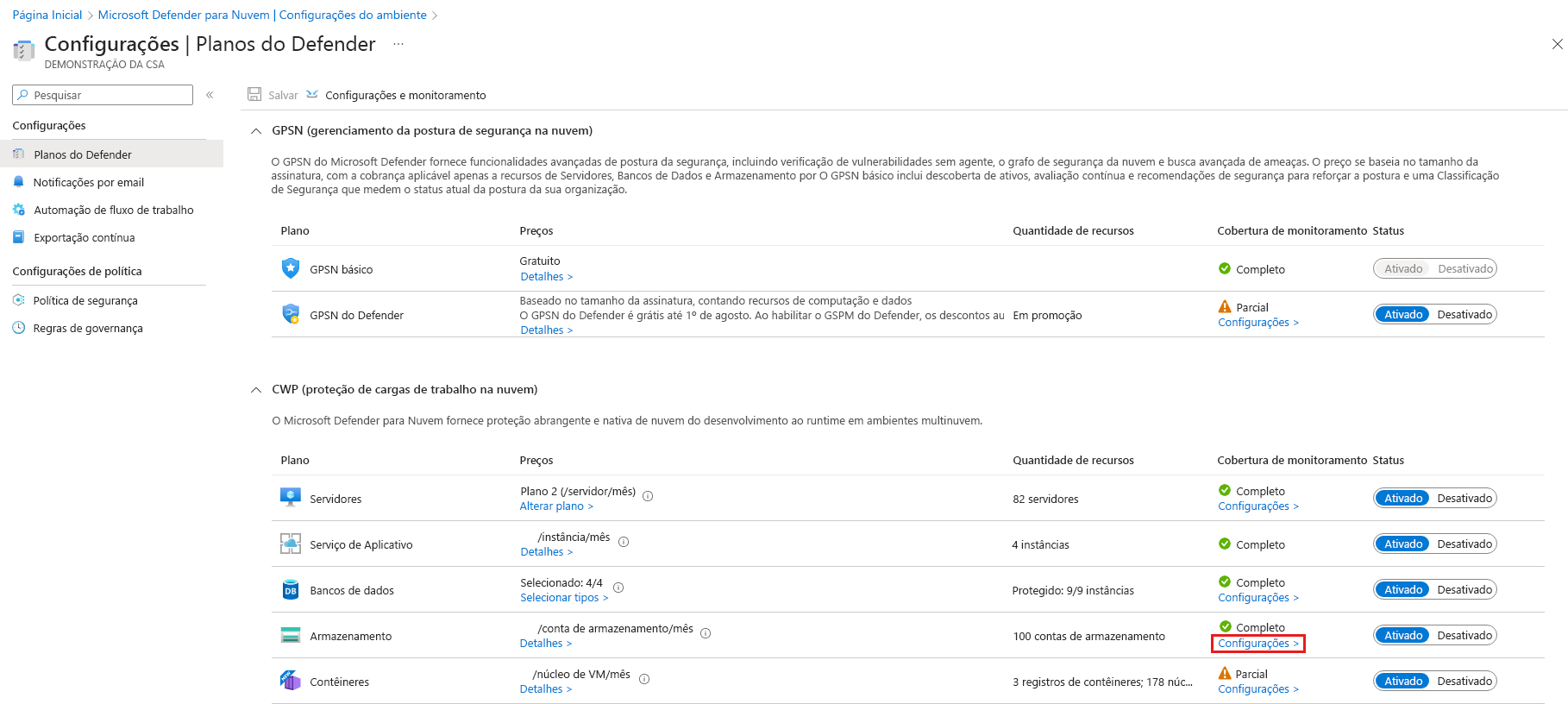Image resolution: width=1568 pixels, height=704 pixels.
Task: Click the Pesquisar search field
Action: (x=103, y=95)
